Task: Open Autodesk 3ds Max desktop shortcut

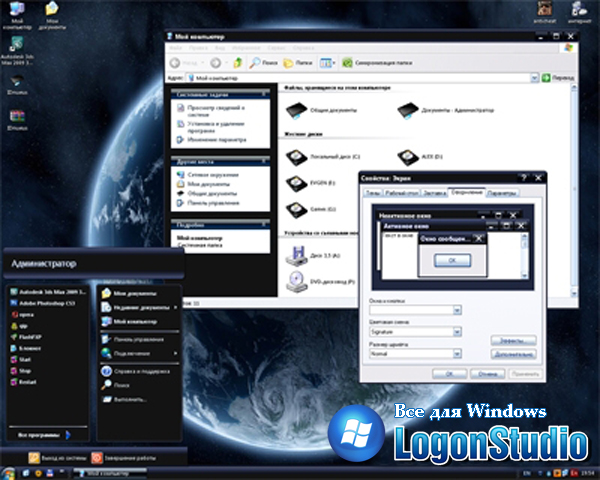Action: coord(17,51)
